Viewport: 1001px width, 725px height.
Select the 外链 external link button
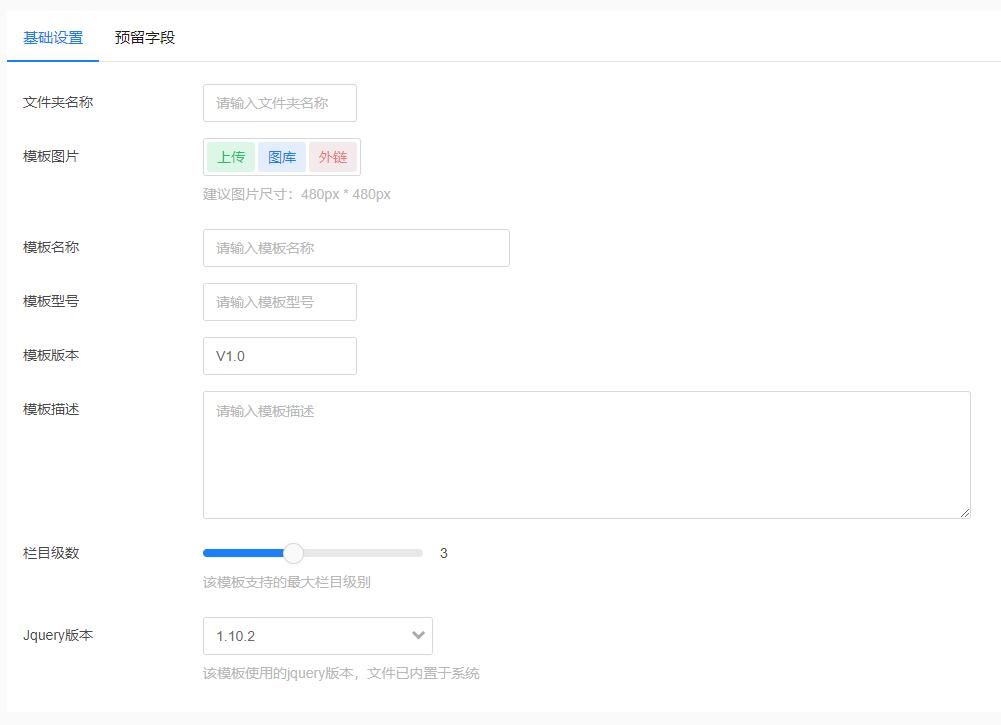click(333, 157)
